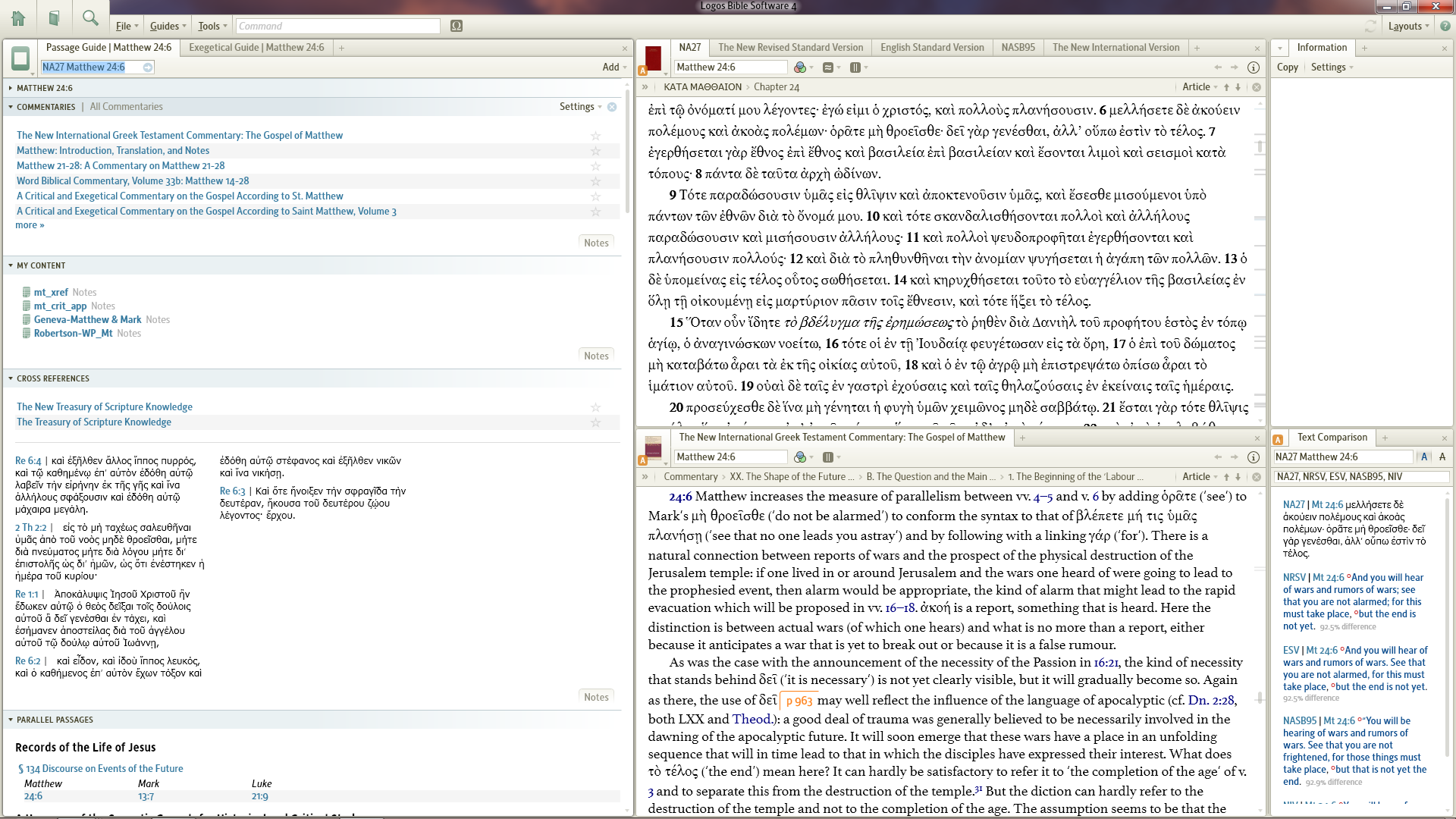This screenshot has height=819, width=1456.
Task: Switch to NASB95 tab
Action: click(x=1018, y=48)
